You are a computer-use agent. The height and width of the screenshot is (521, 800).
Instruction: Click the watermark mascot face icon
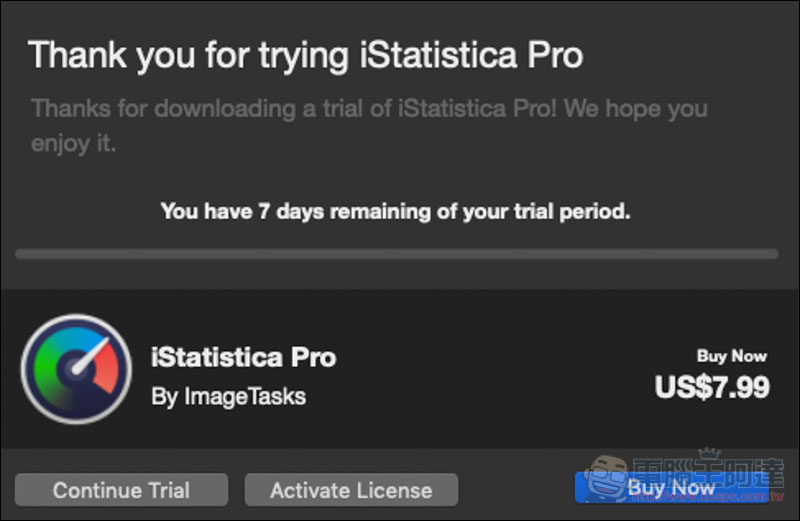click(607, 480)
